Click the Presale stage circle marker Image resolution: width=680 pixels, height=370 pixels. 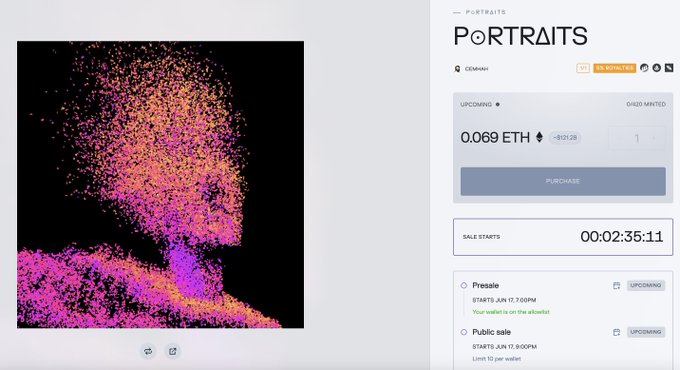coord(464,285)
